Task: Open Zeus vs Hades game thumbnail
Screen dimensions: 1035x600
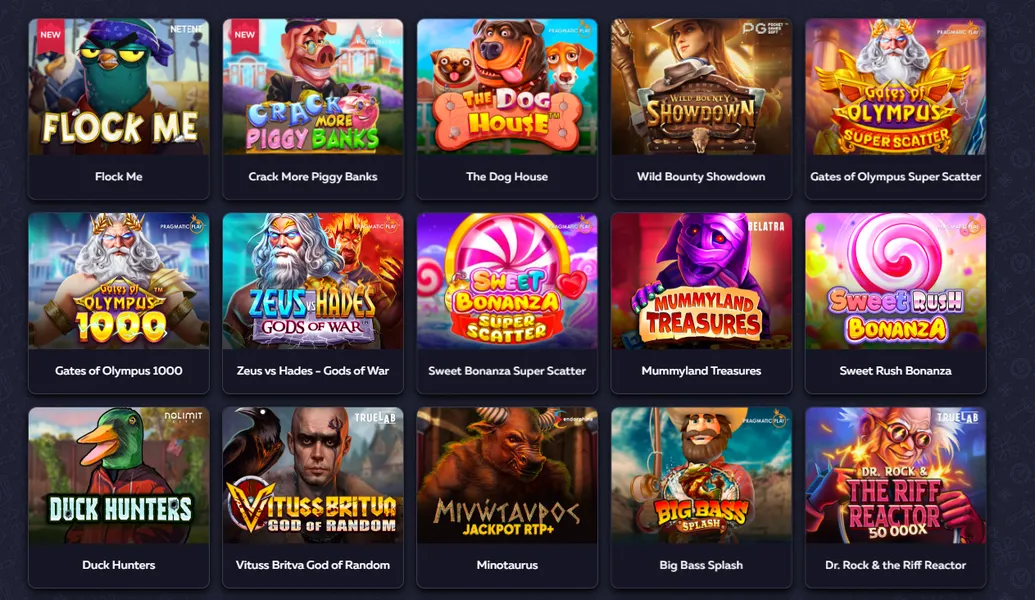Action: pyautogui.click(x=313, y=281)
